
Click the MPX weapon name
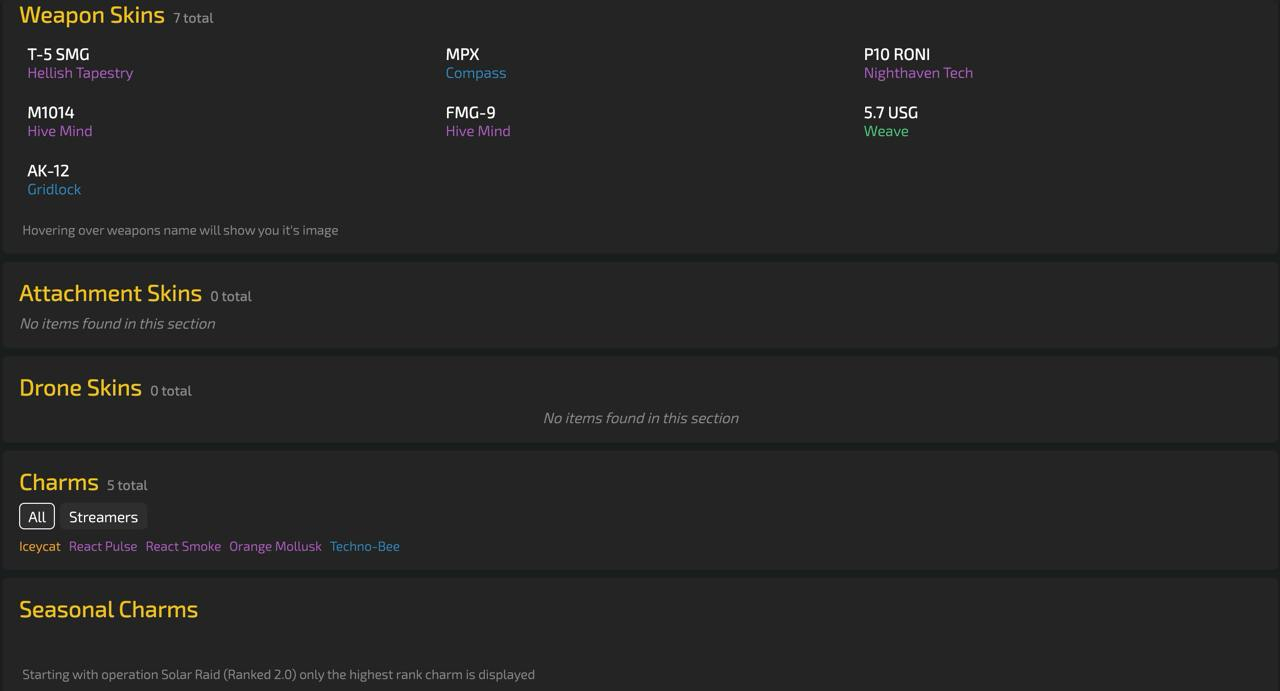point(462,54)
